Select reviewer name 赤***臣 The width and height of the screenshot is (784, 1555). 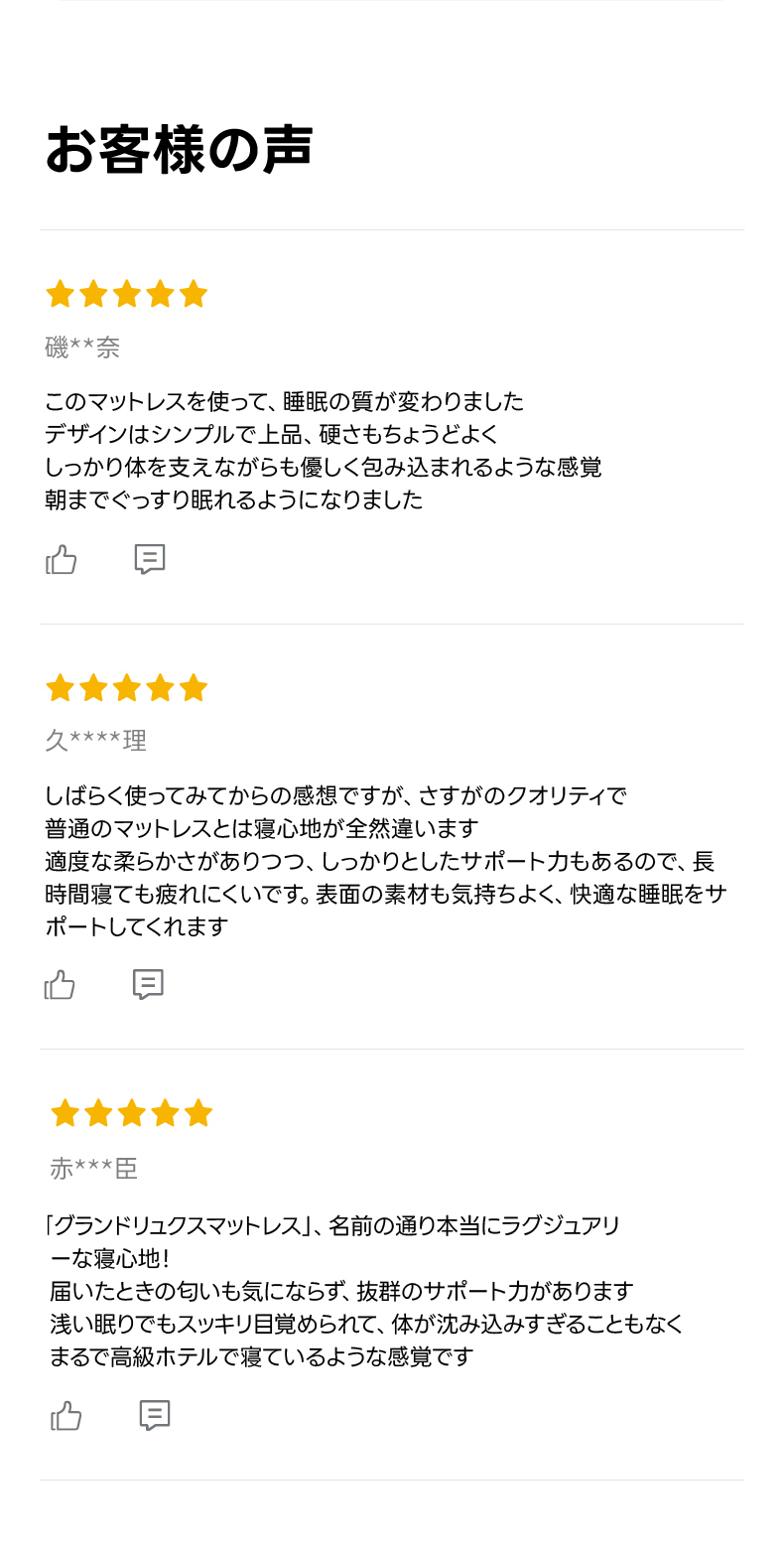[93, 1169]
